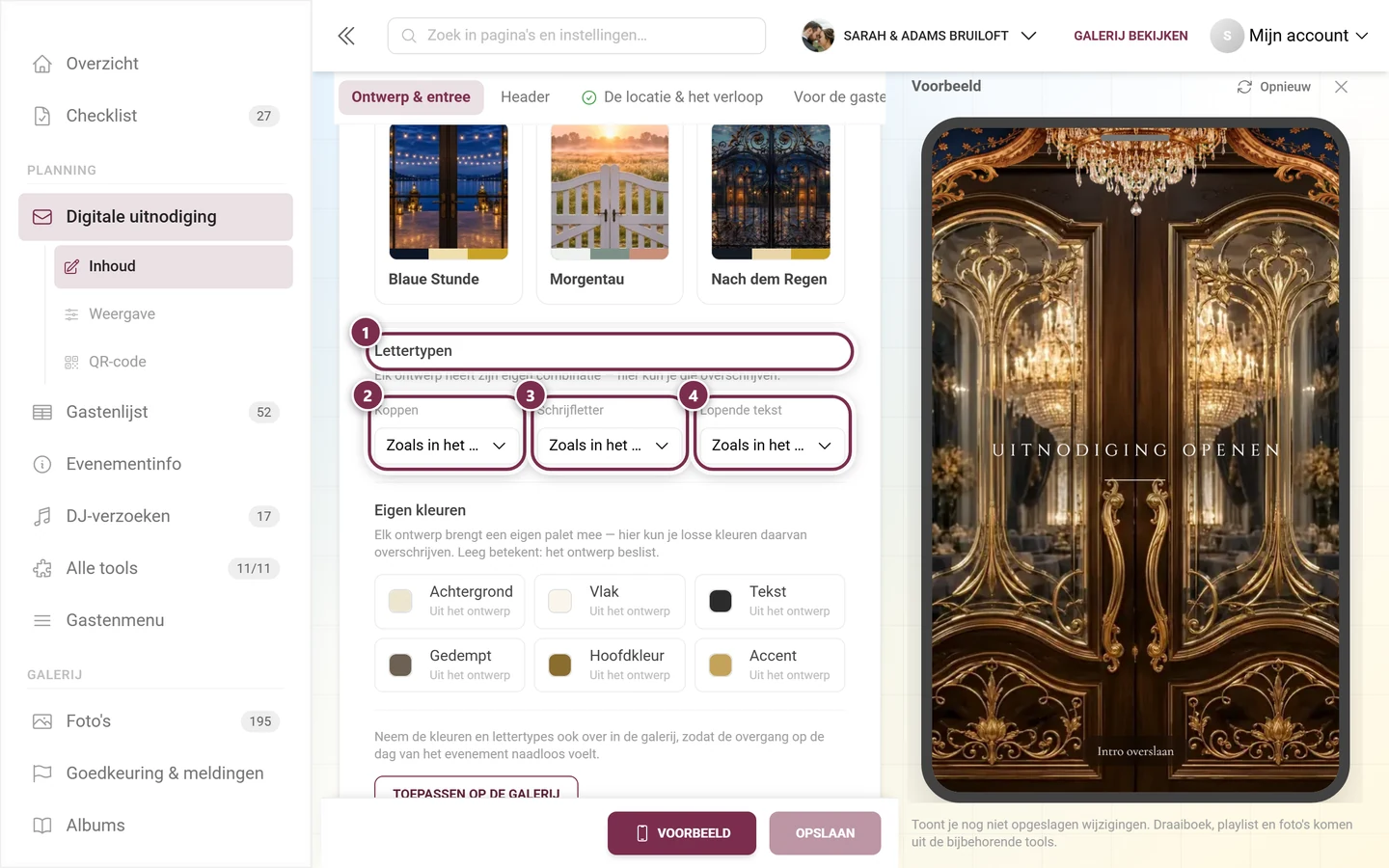1389x868 pixels.
Task: Open the Schrijfletter font dropdown
Action: click(609, 446)
